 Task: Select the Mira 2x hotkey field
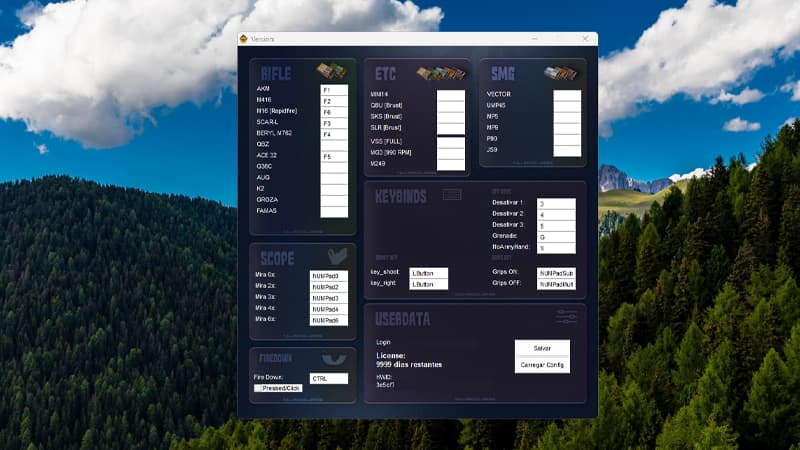coord(328,287)
